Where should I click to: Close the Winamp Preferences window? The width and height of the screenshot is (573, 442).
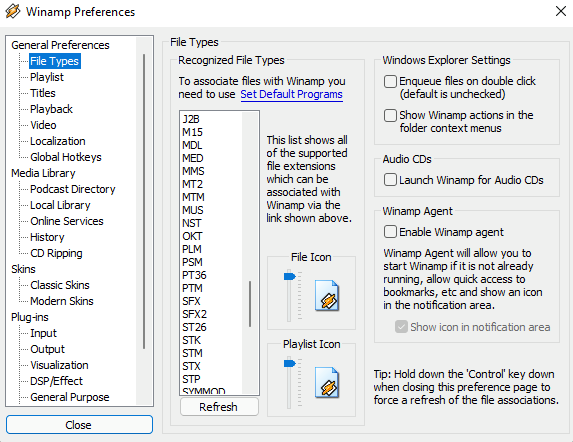[x=561, y=11]
